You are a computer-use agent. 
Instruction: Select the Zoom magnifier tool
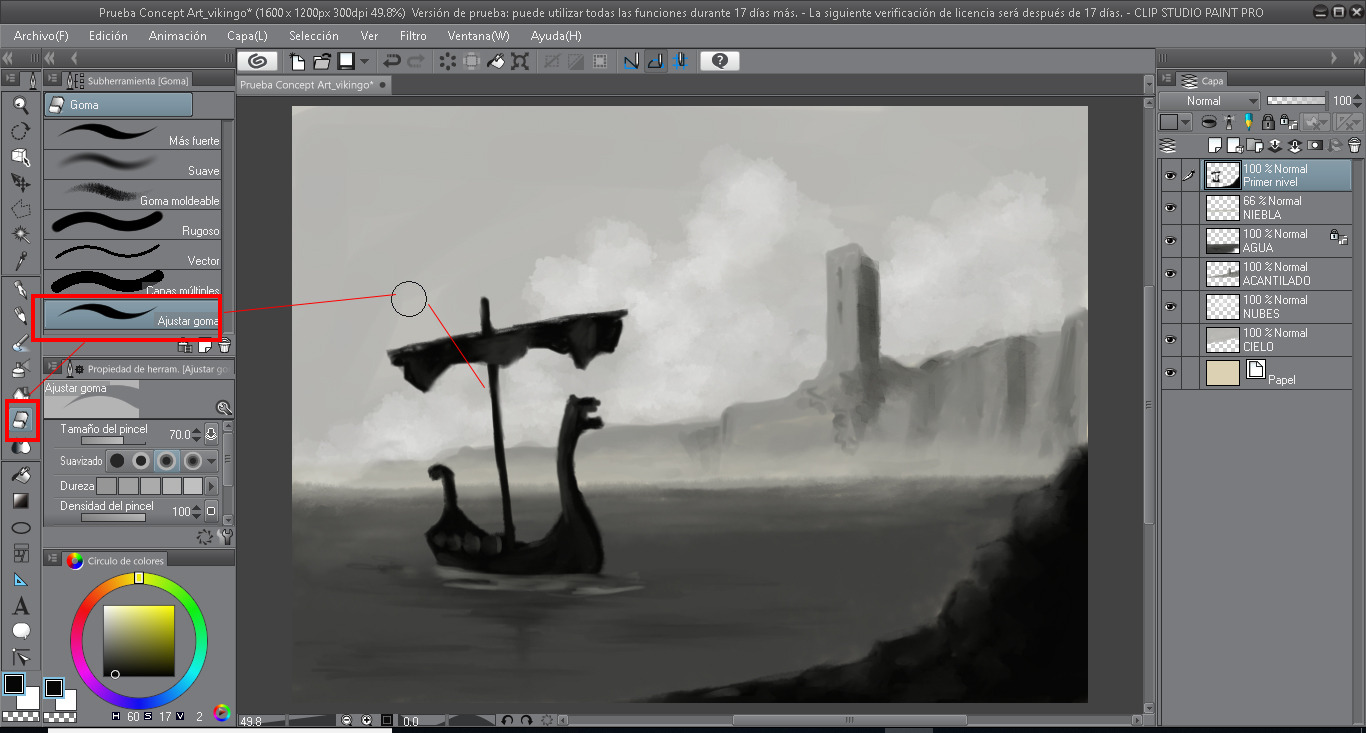20,105
